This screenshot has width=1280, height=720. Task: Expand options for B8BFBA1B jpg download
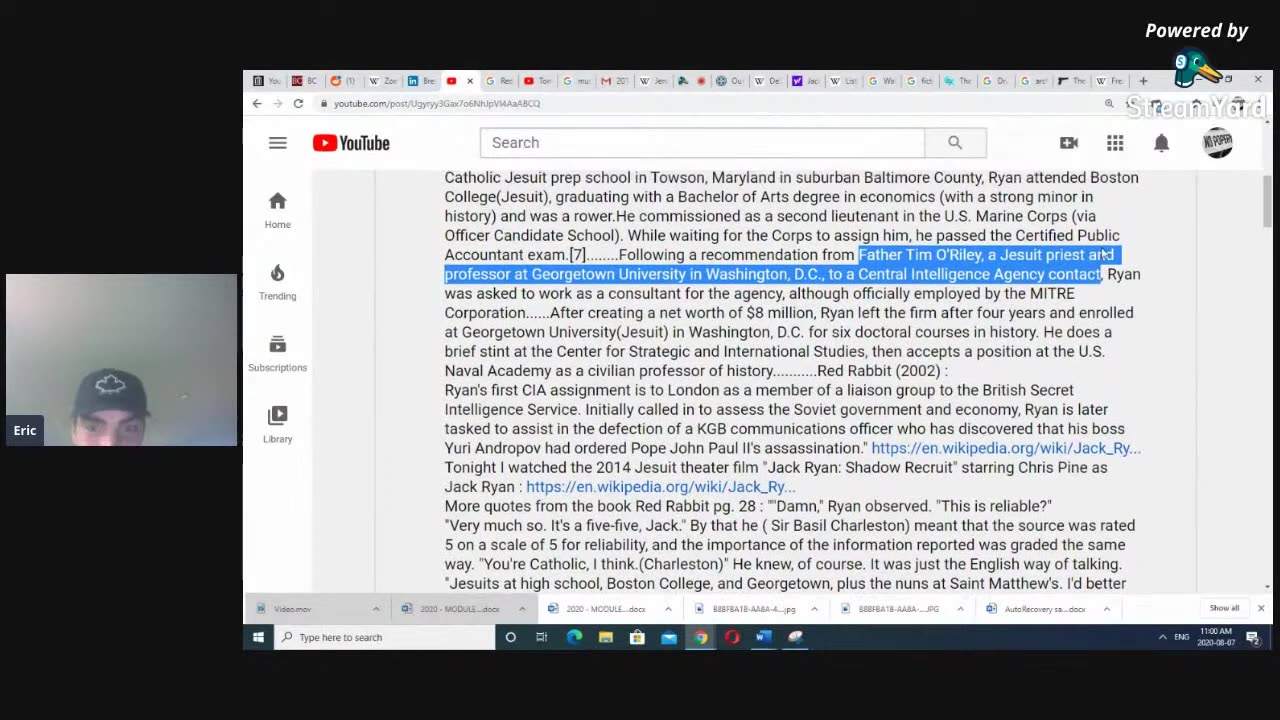point(814,608)
